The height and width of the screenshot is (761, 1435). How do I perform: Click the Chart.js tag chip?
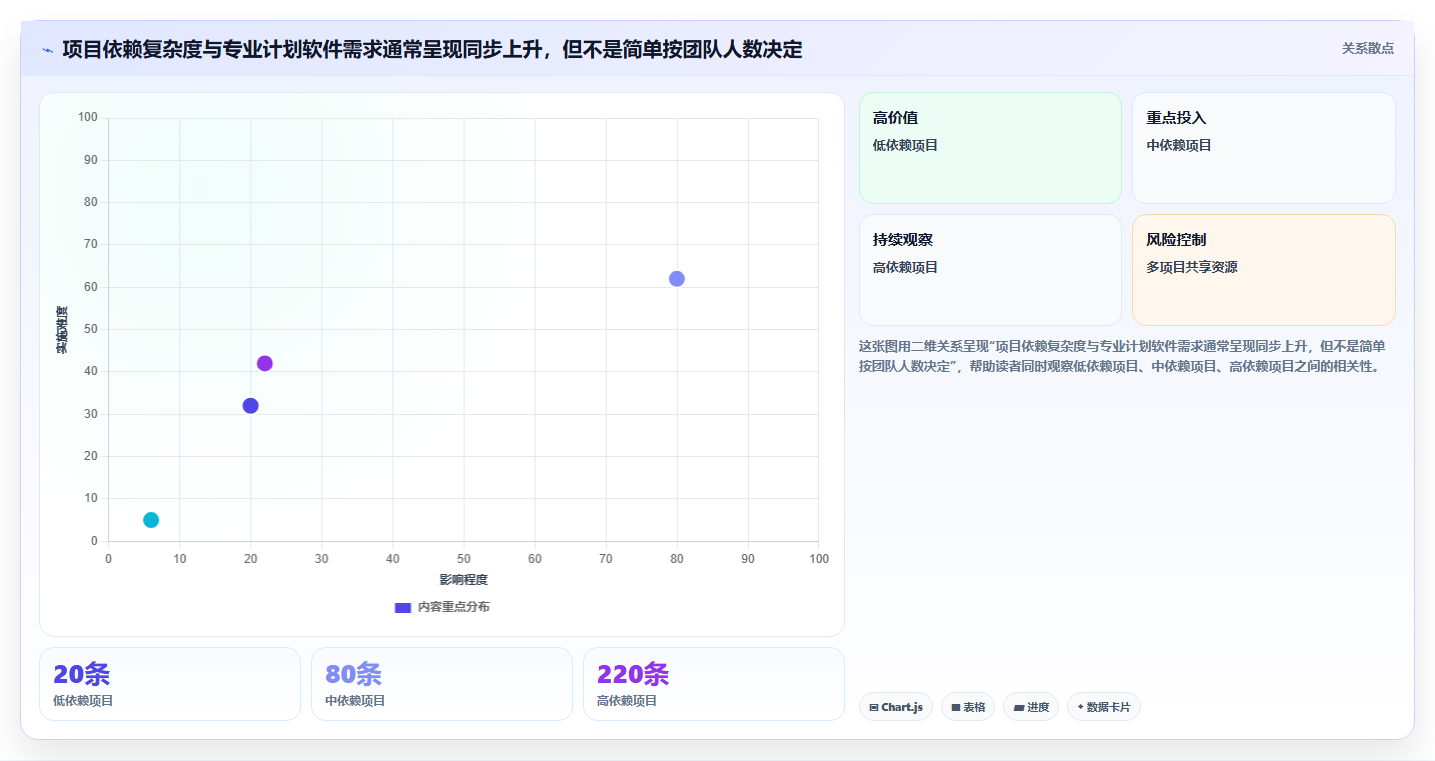click(896, 707)
